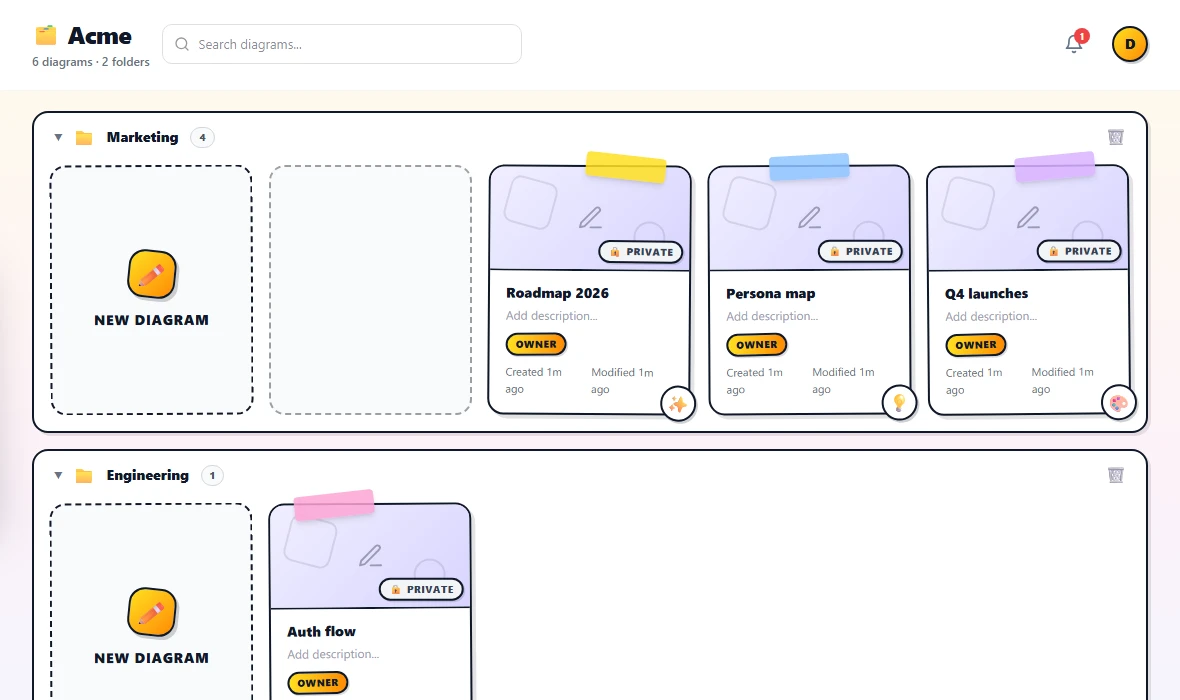Viewport: 1180px width, 700px height.
Task: Click 'Modified 1m ago' on Q4 launches
Action: (1062, 381)
